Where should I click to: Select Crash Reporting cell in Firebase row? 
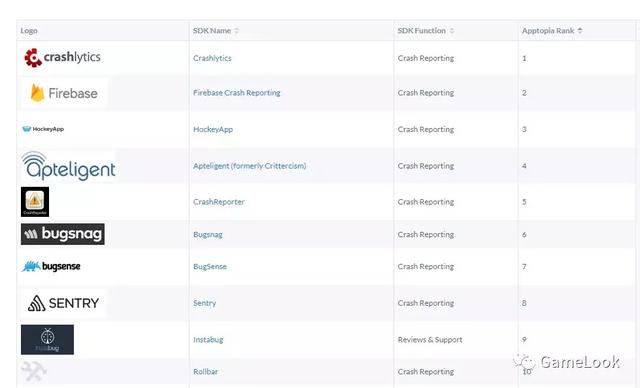click(x=426, y=93)
